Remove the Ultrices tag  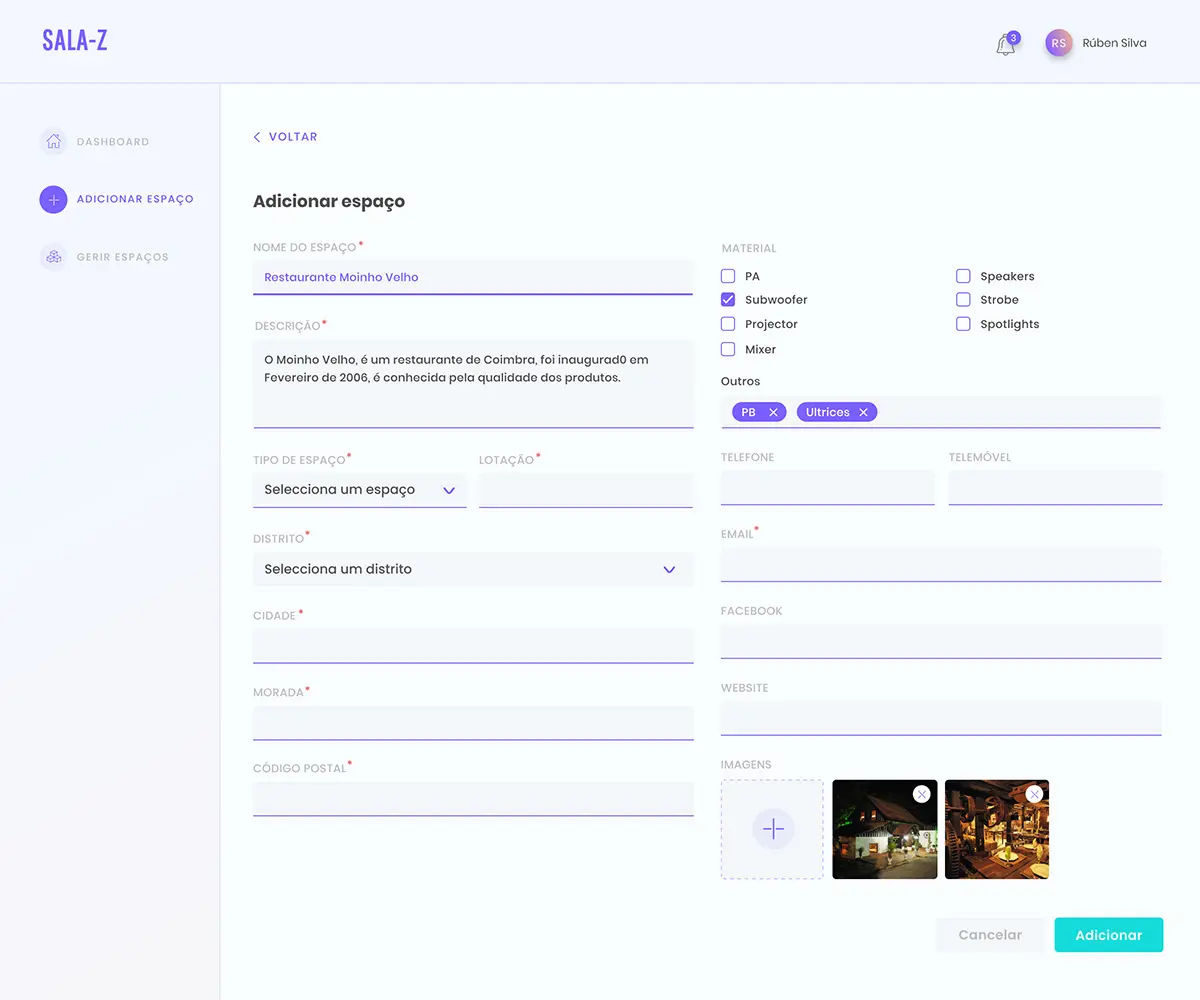(863, 412)
